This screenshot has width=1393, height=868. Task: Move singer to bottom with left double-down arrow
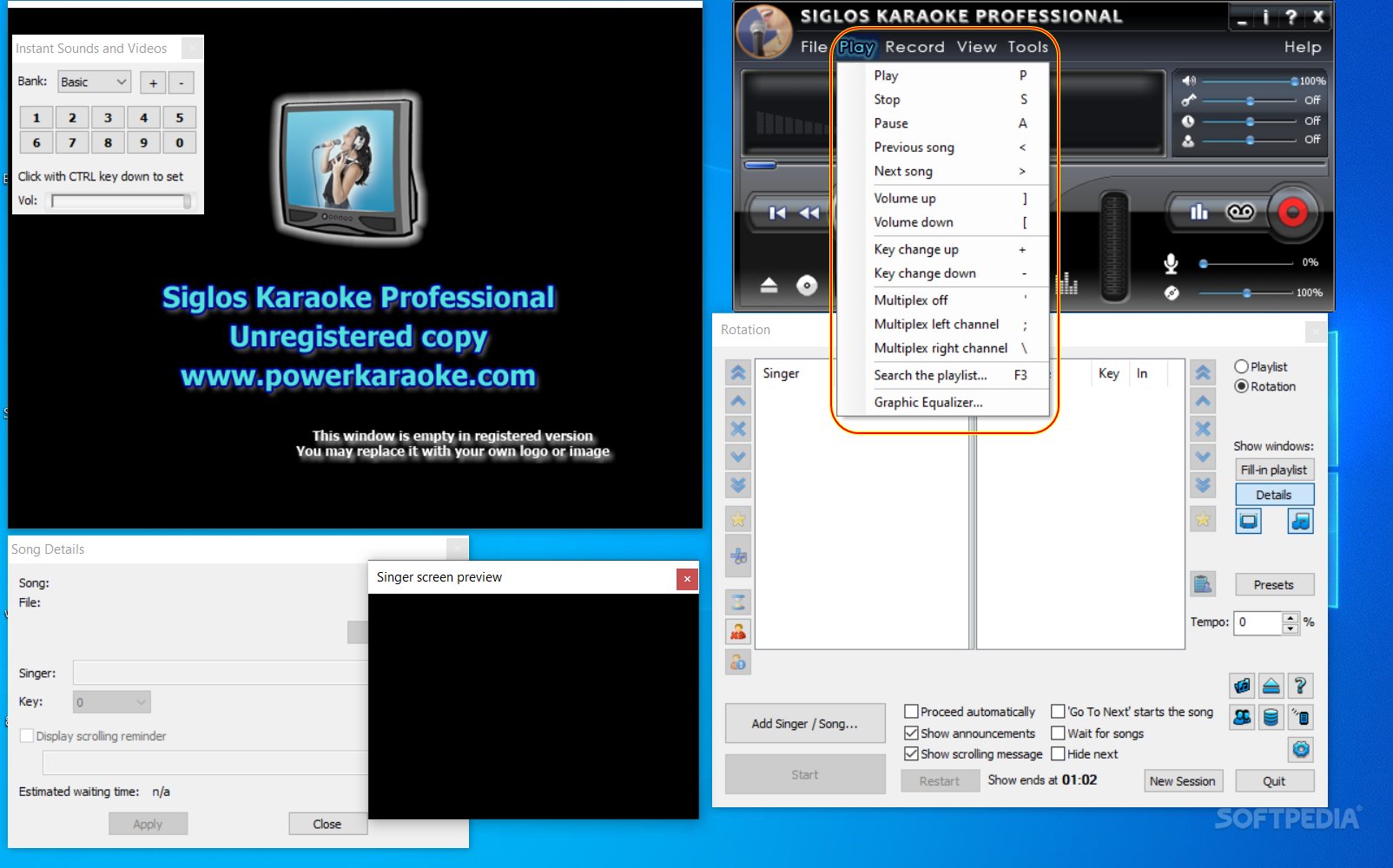[738, 484]
